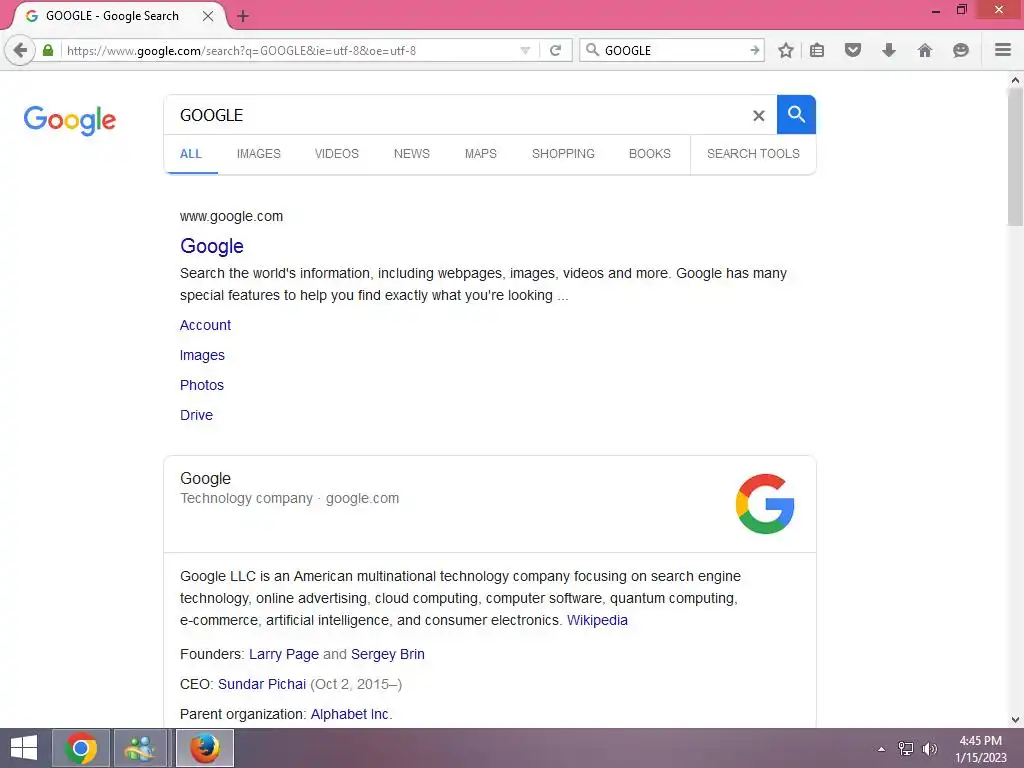
Task: Click the Firefox address bar URL
Action: tap(287, 50)
